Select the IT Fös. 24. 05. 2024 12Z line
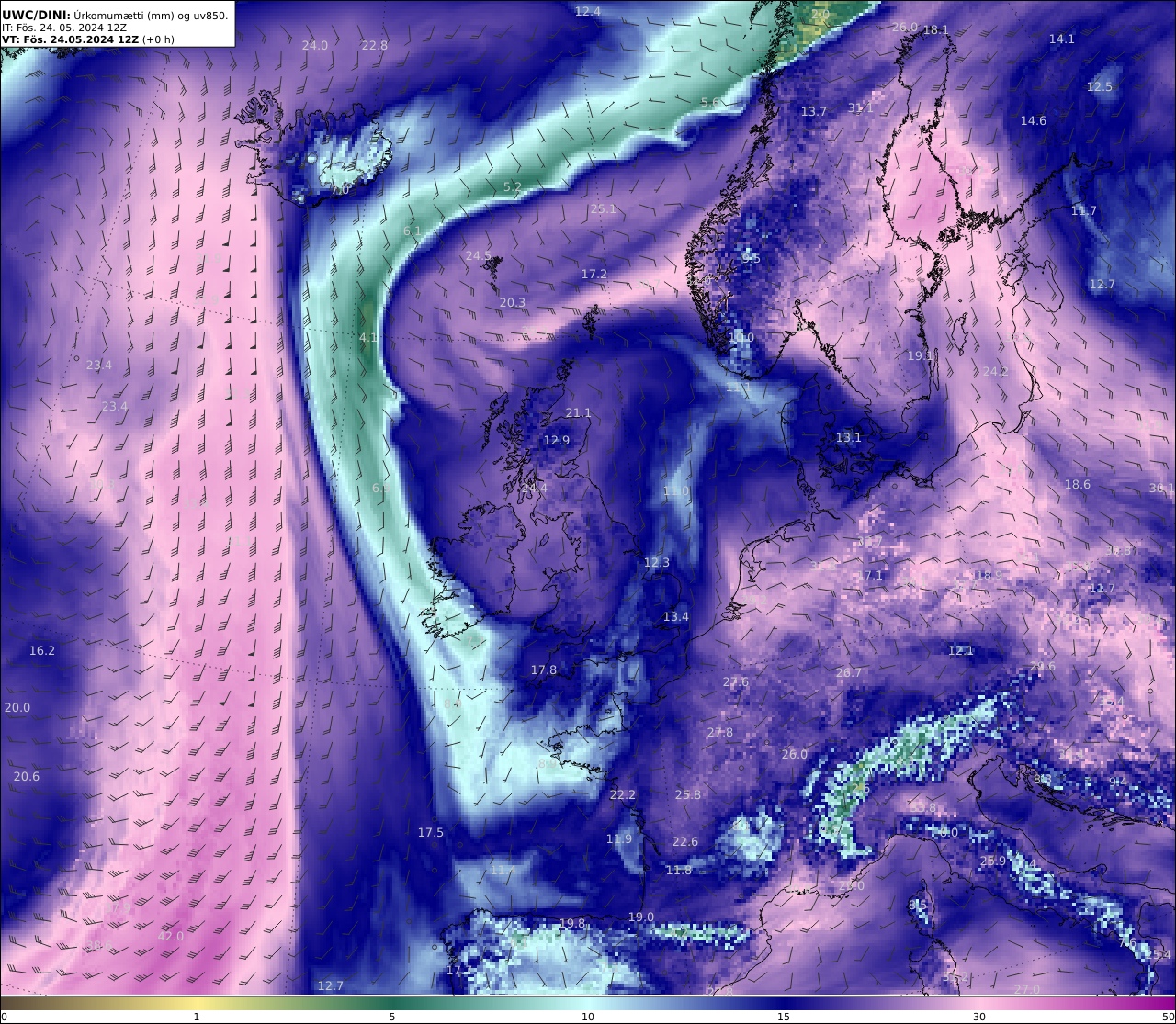 (64, 28)
